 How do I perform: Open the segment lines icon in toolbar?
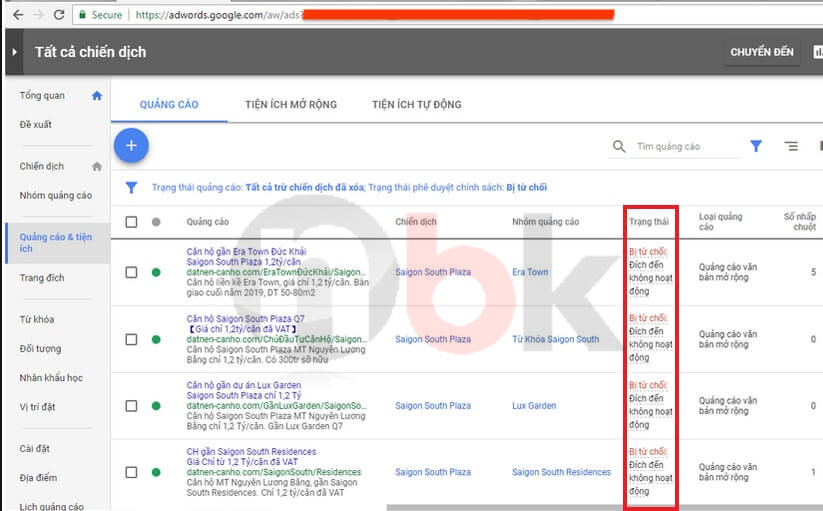pos(791,146)
